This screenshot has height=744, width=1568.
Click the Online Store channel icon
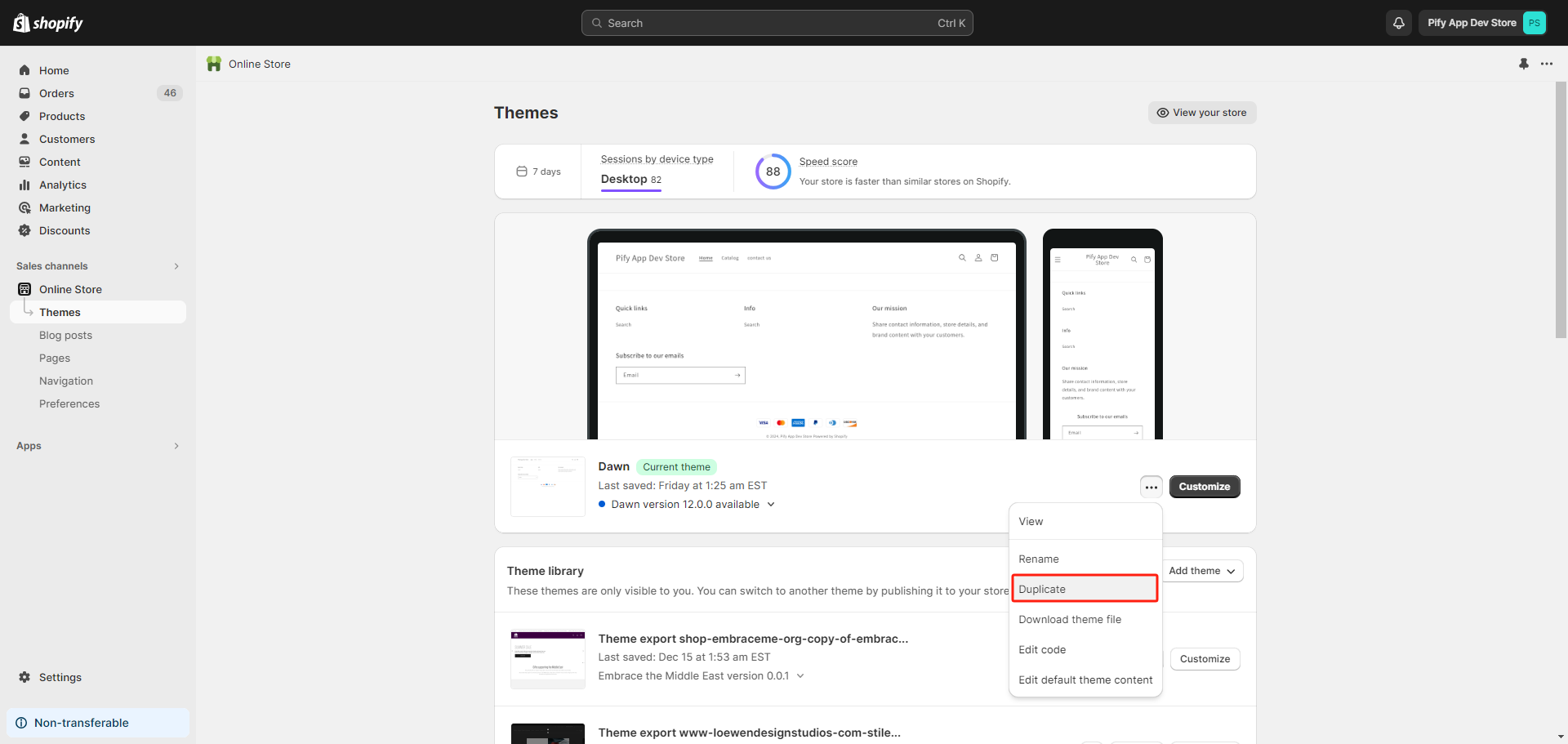pos(24,289)
